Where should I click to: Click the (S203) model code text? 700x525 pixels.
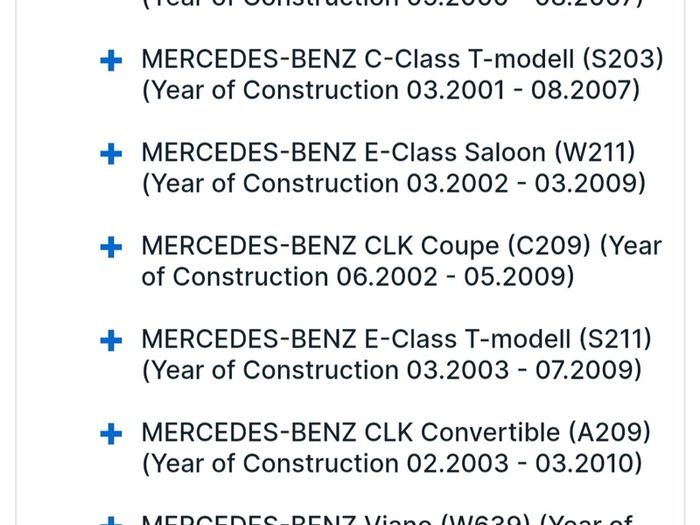pos(623,59)
